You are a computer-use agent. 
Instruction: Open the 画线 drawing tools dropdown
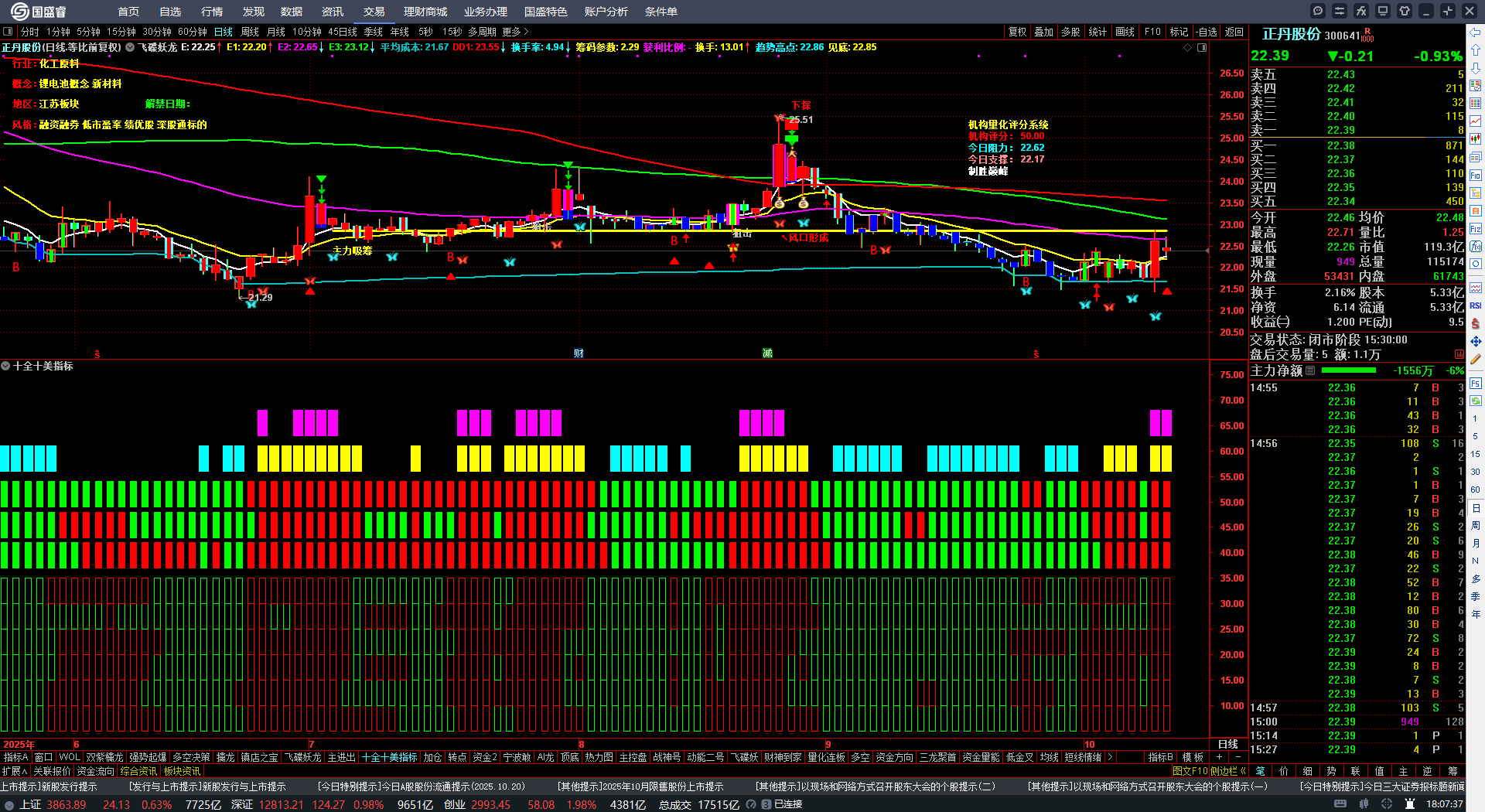click(x=1125, y=32)
